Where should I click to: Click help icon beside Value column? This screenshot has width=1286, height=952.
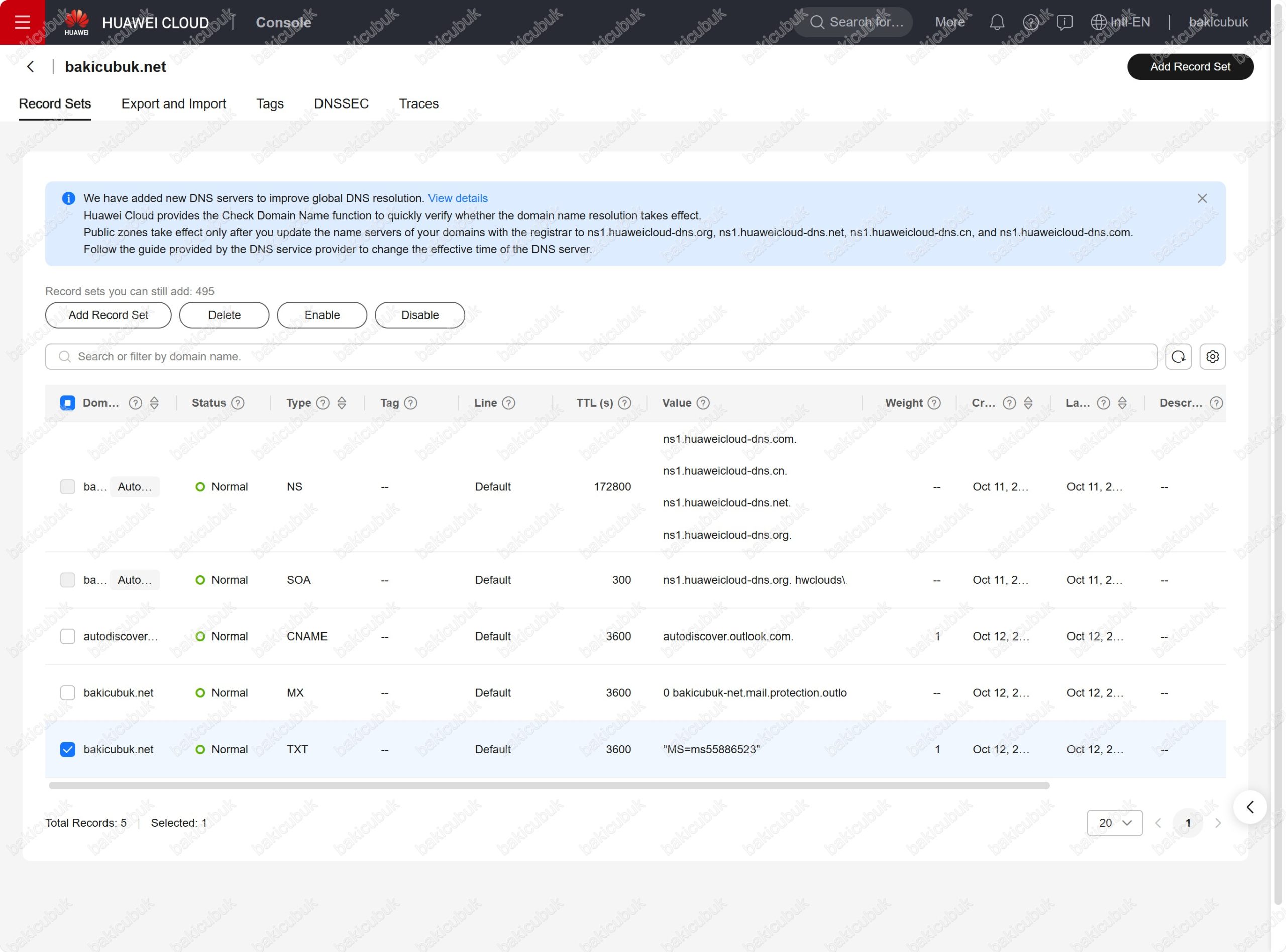703,403
